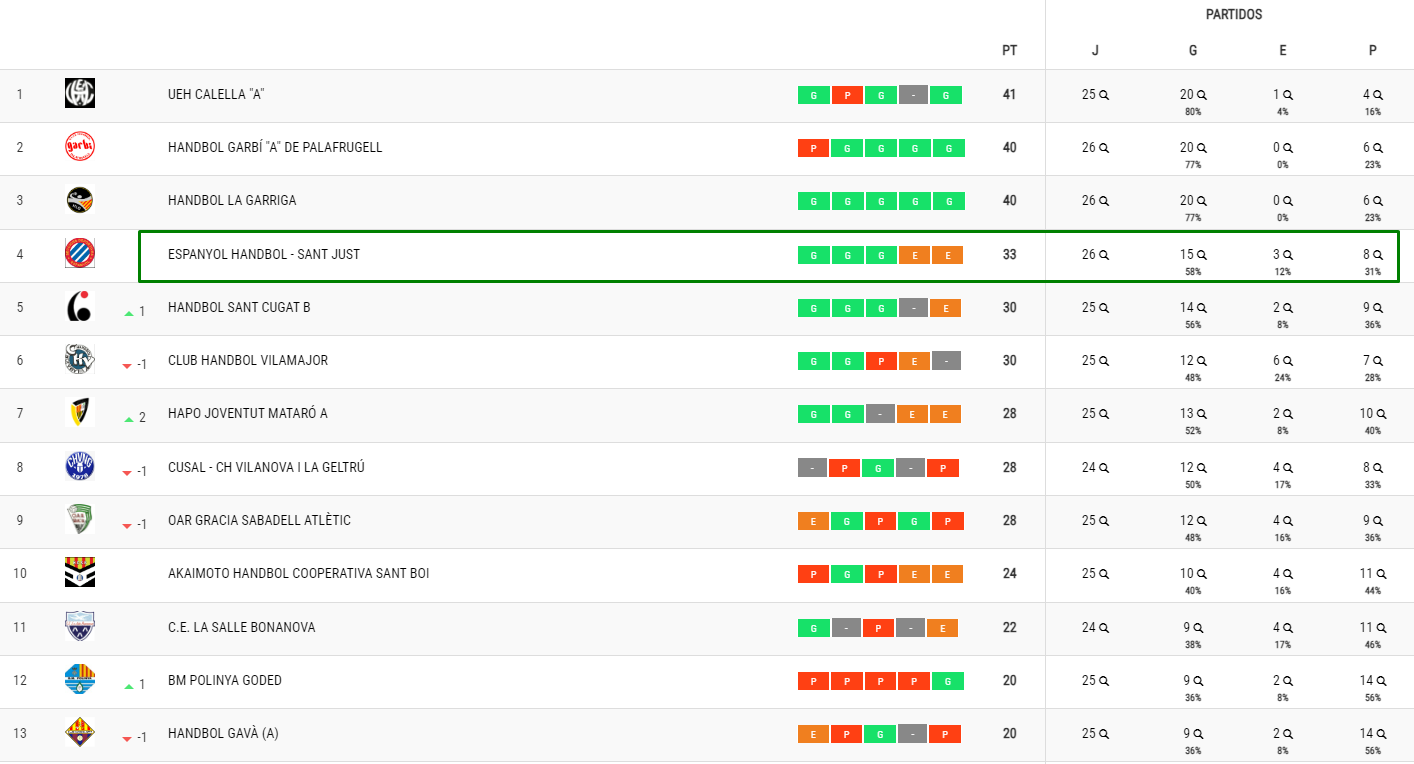Click the gray dash box in Calella's form
Screen dimensions: 1414x764
[x=913, y=94]
